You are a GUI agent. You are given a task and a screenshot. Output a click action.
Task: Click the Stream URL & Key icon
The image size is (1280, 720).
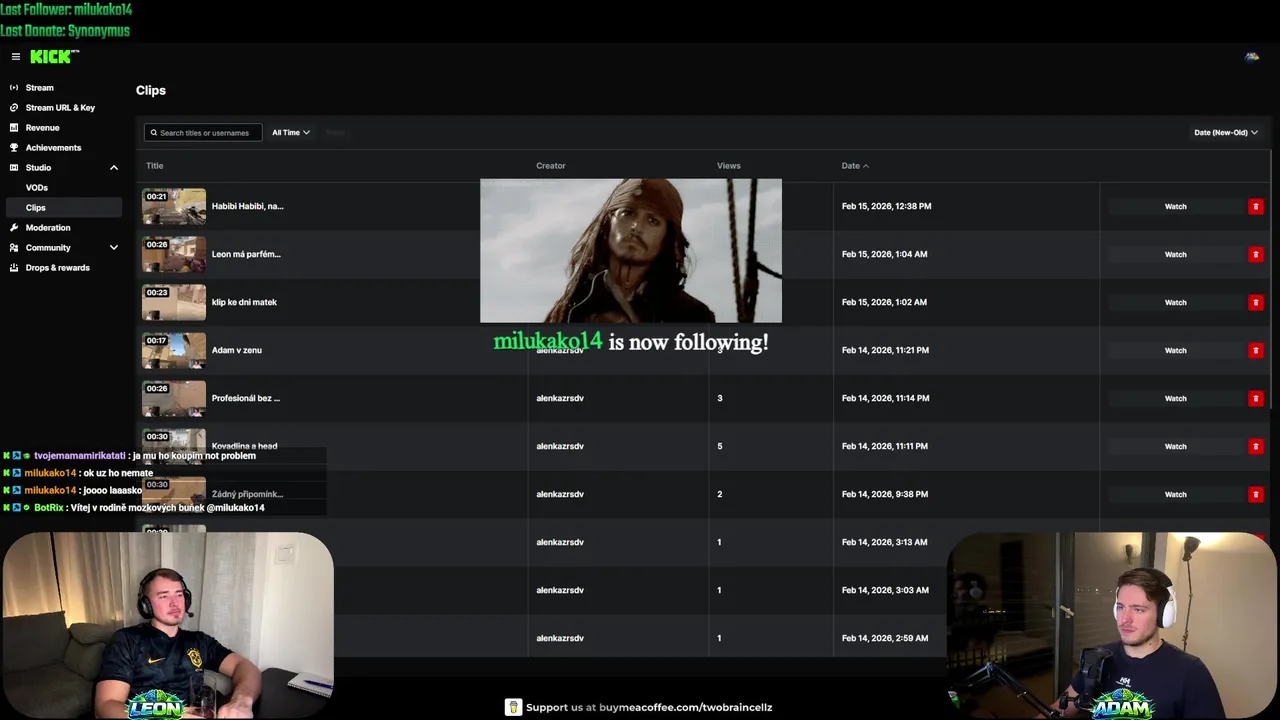(x=14, y=108)
